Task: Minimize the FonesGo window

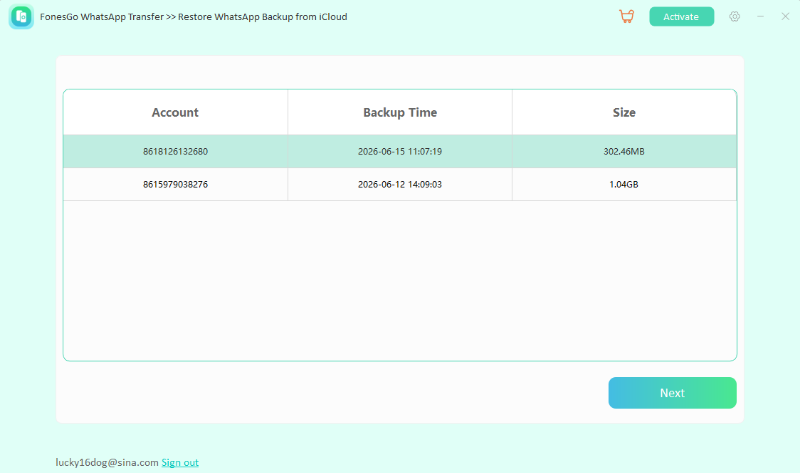Action: (760, 16)
